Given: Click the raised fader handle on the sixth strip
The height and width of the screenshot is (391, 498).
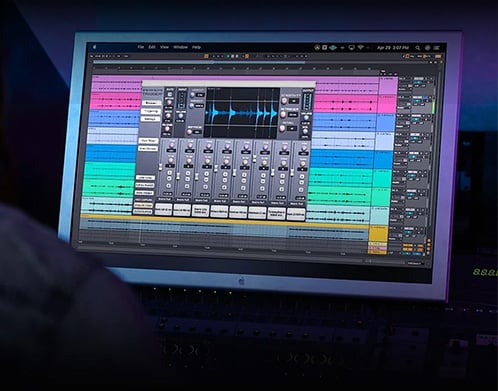Looking at the screenshot, I should [254, 158].
